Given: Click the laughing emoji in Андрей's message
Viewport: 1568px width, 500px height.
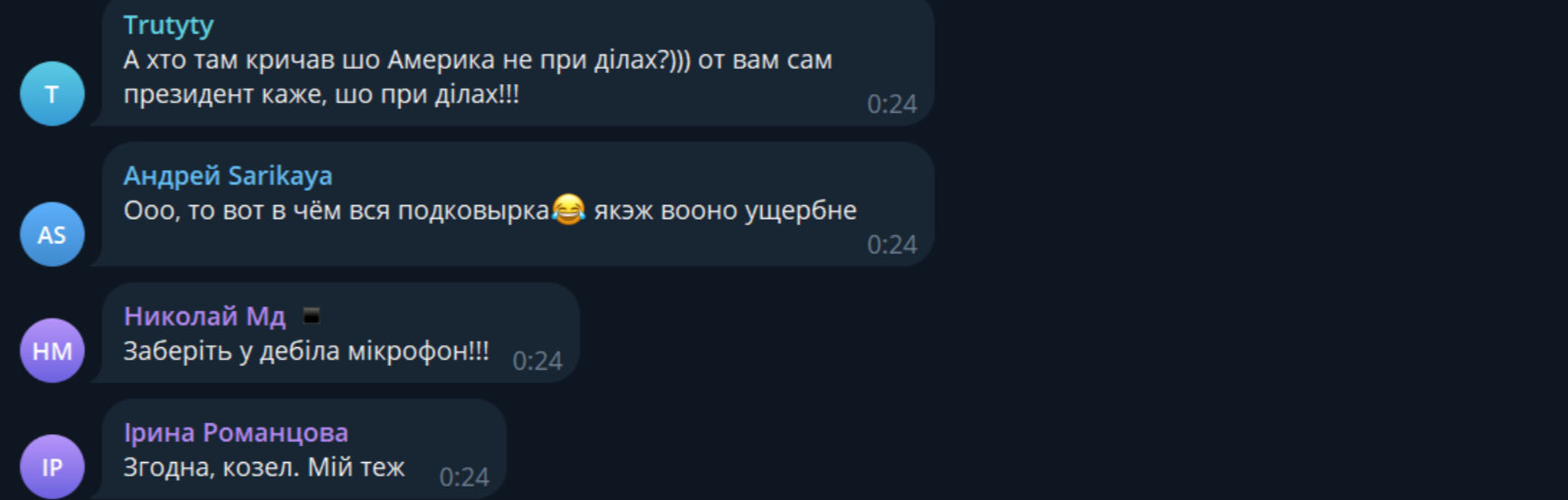Looking at the screenshot, I should pos(569,210).
